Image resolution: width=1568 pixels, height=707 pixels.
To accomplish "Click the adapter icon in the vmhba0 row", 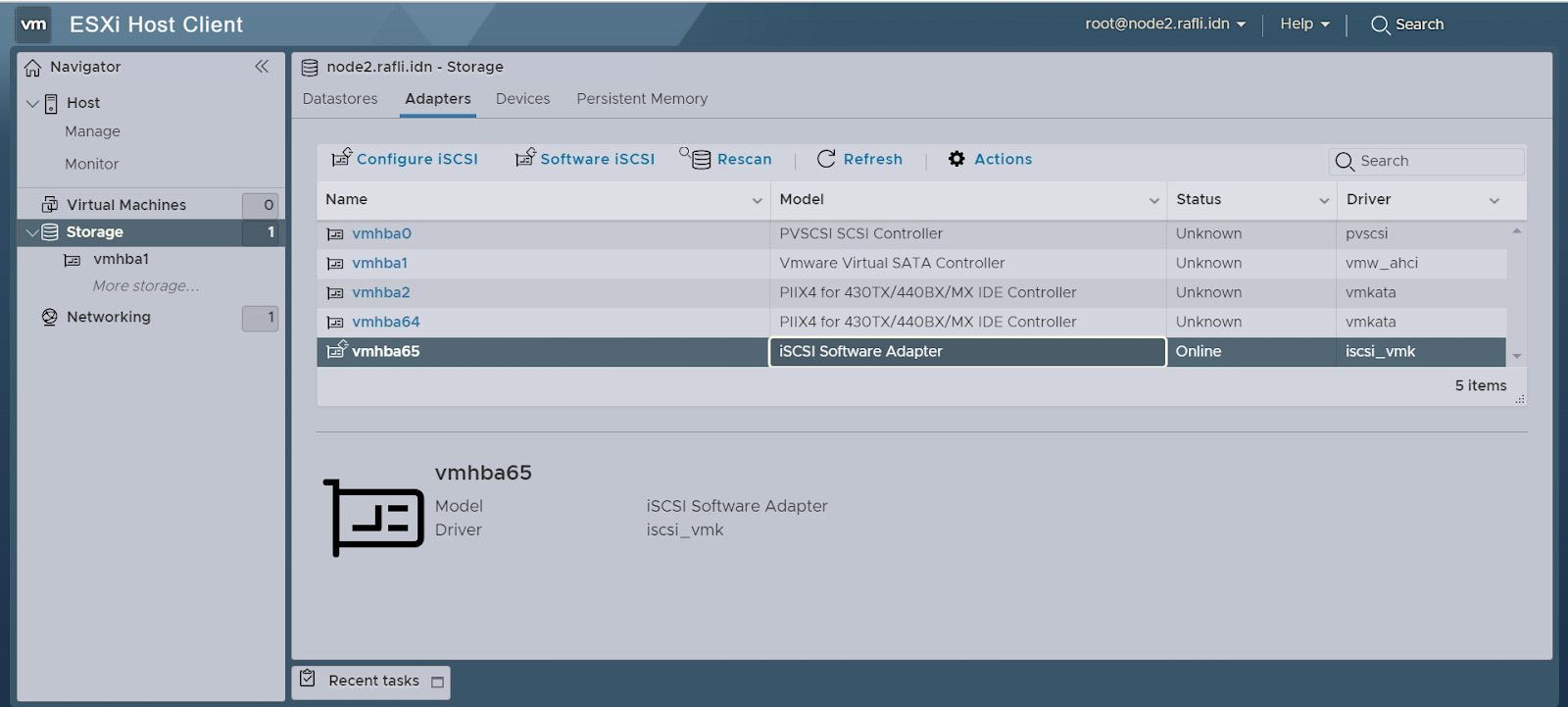I will (x=335, y=234).
